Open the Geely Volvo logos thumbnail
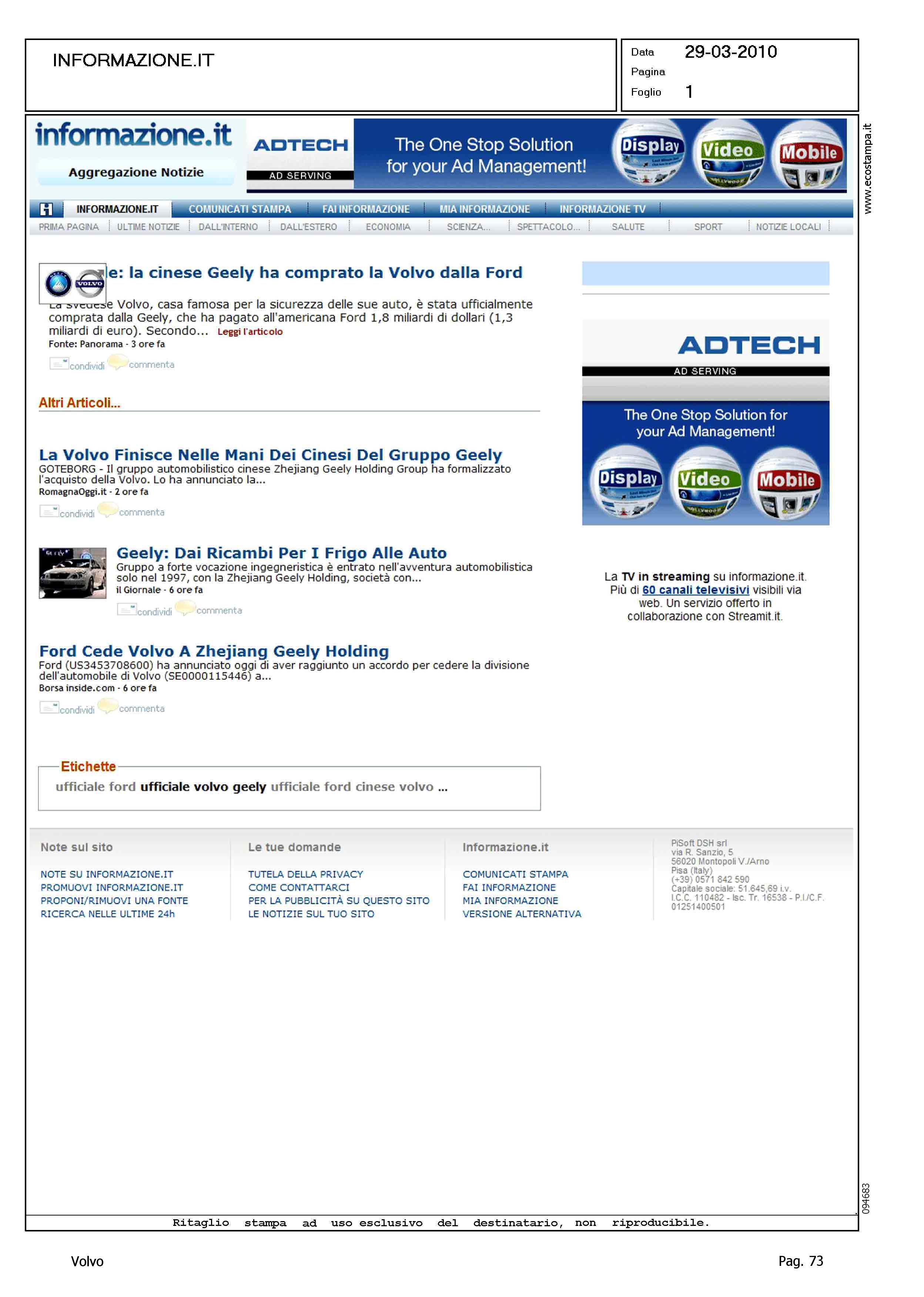Image resolution: width=924 pixels, height=1297 pixels. point(73,283)
